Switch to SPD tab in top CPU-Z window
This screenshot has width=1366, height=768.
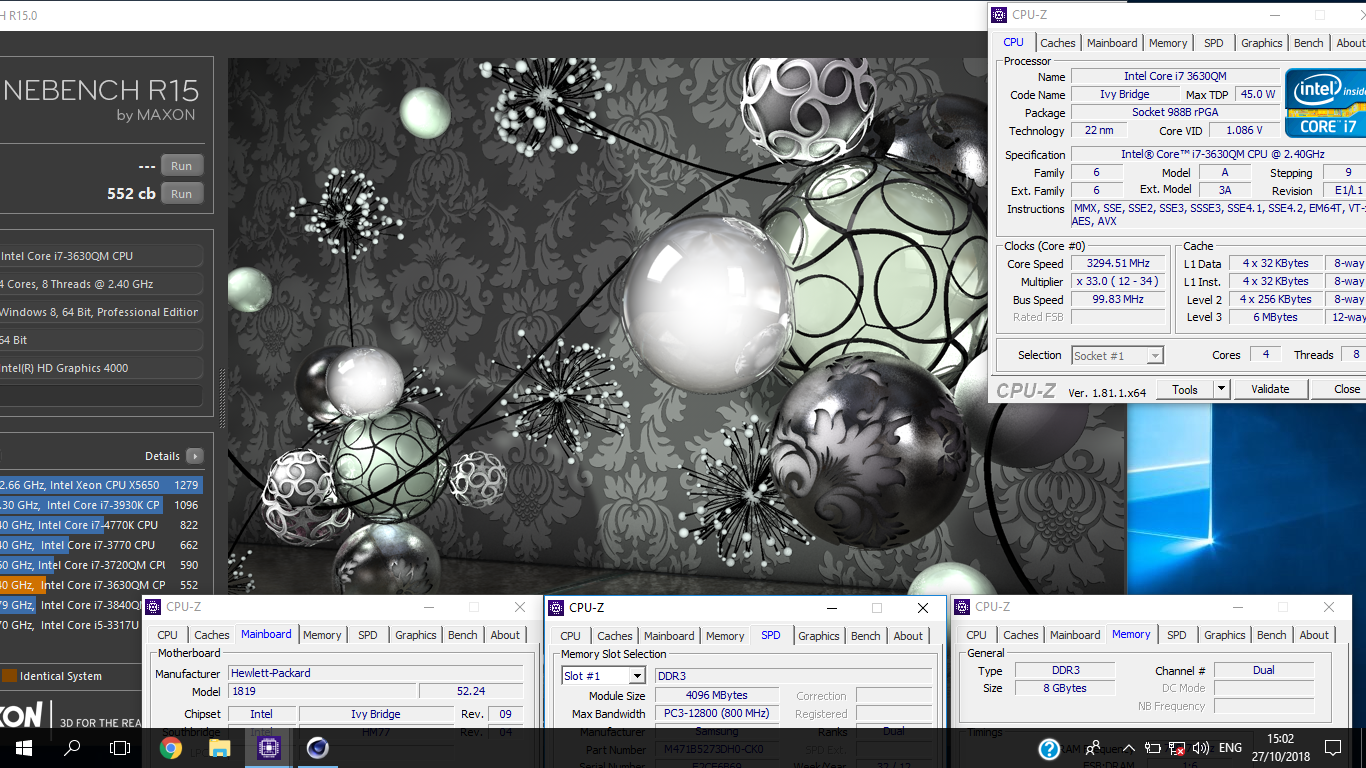[x=1213, y=43]
